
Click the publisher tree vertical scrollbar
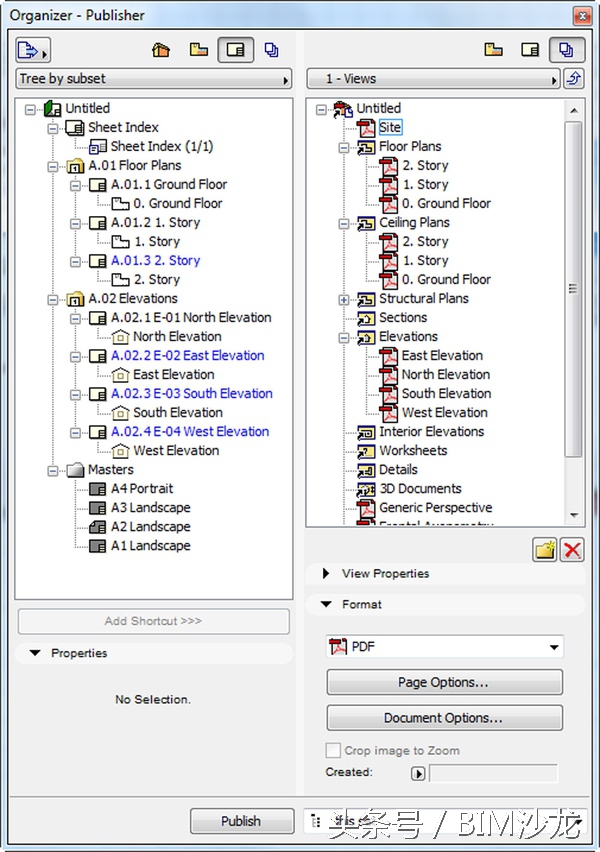click(574, 290)
